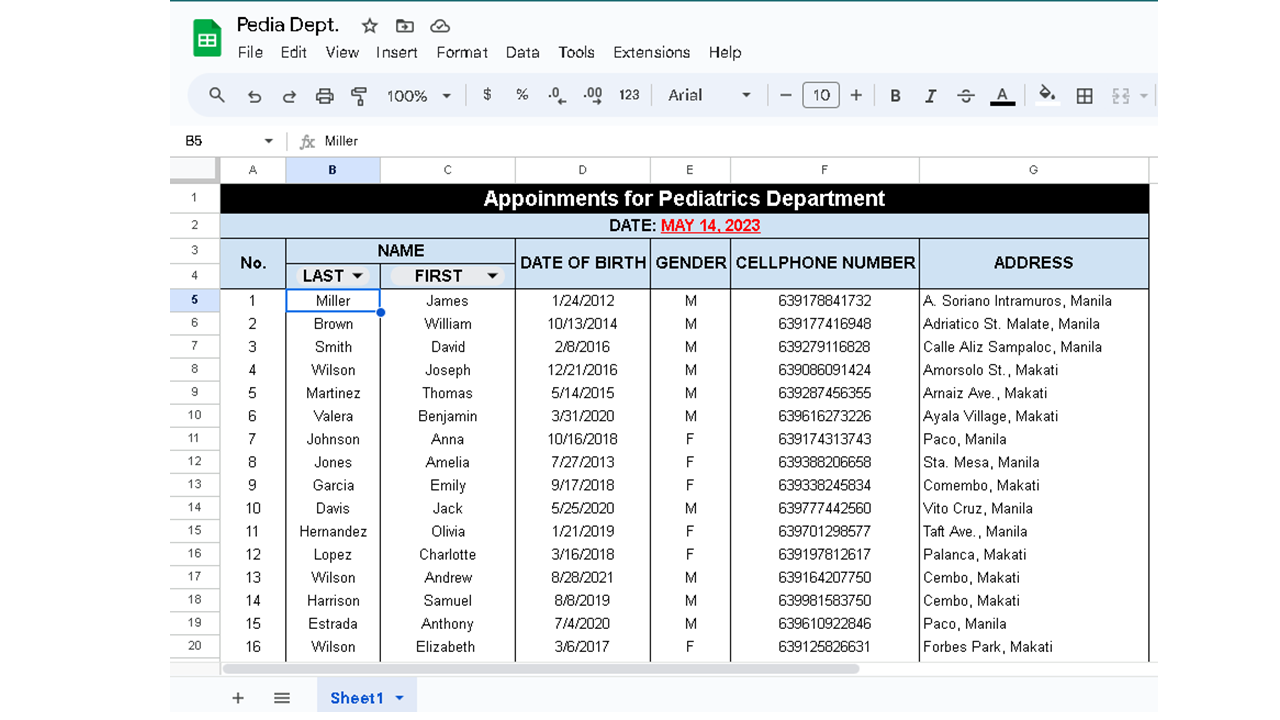Click the increase font size plus button

(x=856, y=95)
